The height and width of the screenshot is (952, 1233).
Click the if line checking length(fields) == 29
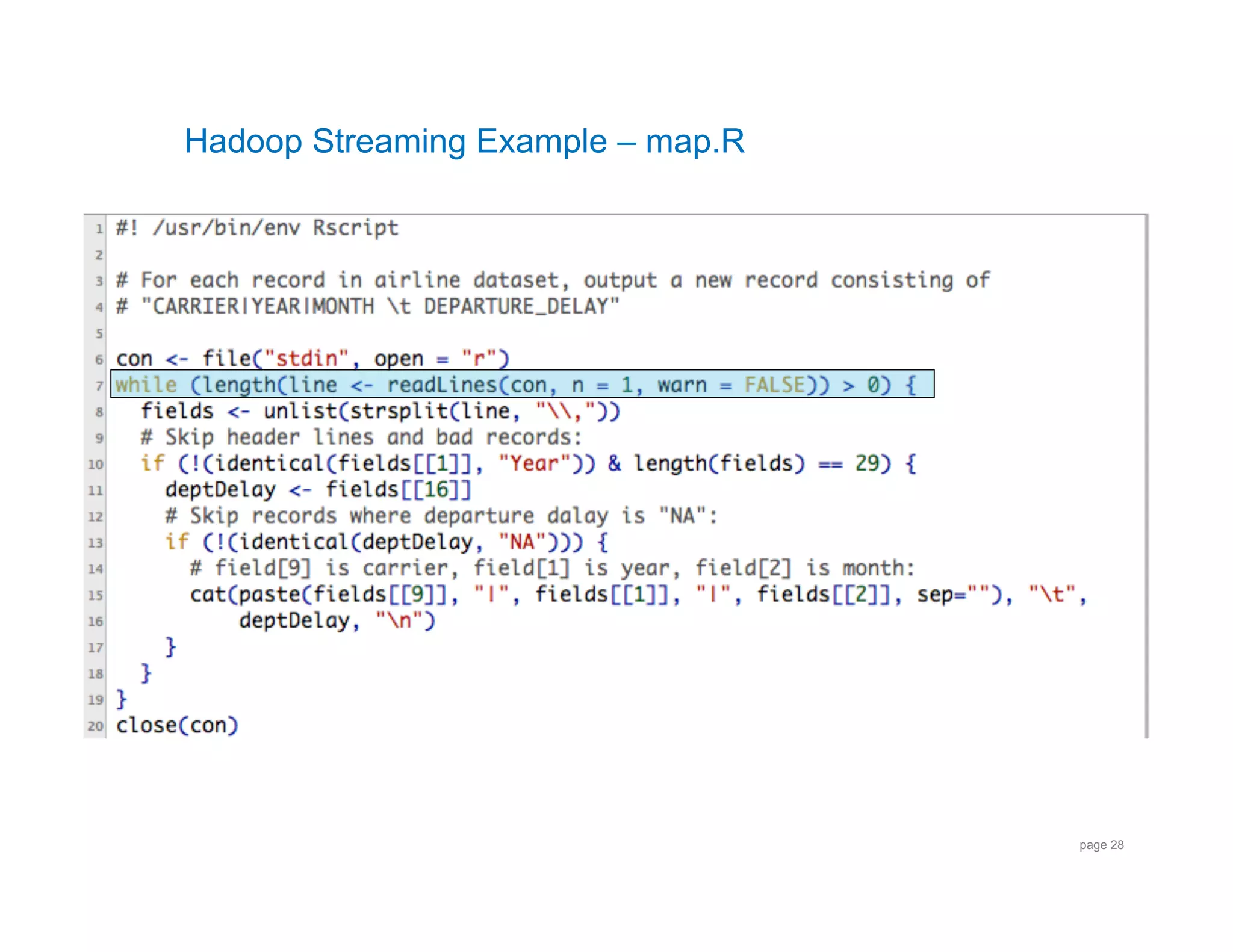pos(529,464)
